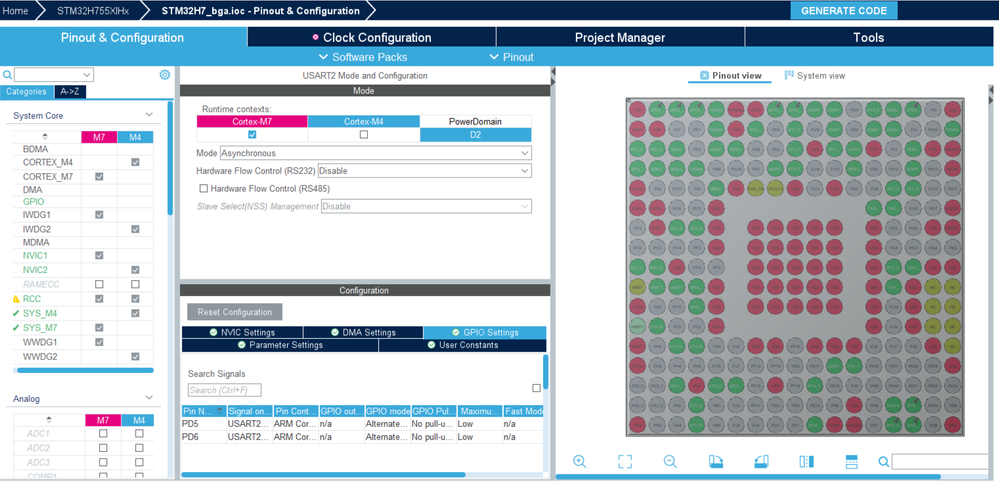999x481 pixels.
Task: Click the System Core sort arrows icon
Action: [x=45, y=137]
